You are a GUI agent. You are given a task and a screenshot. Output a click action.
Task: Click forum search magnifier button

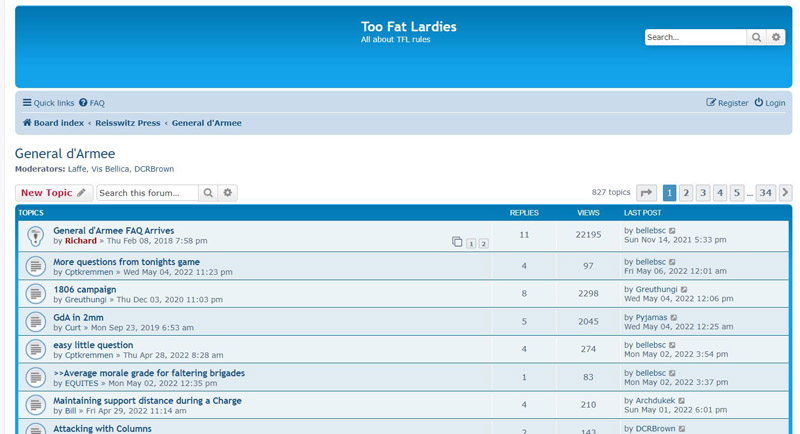208,193
